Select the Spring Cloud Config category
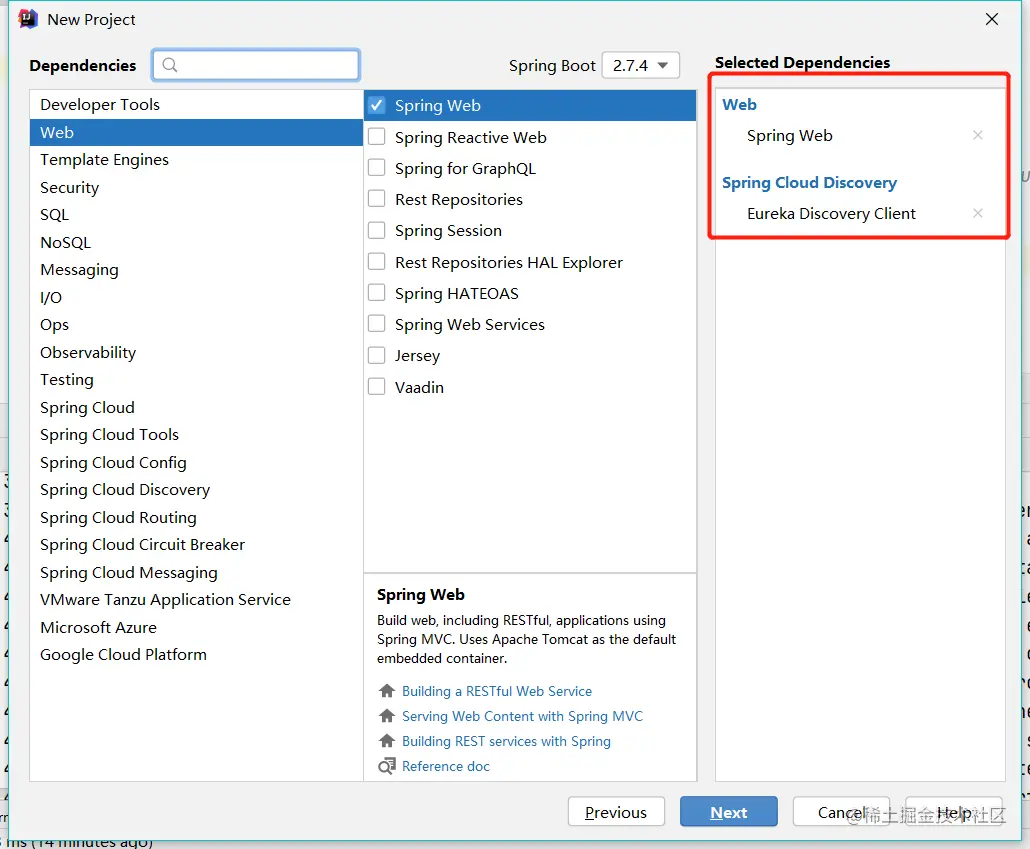This screenshot has width=1030, height=849. [x=196, y=463]
